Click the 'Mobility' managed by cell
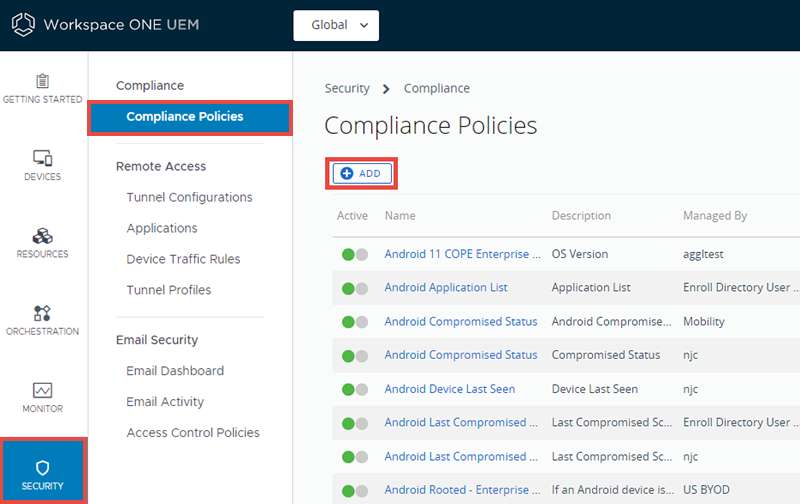Screen dimensions: 800x504 704,321
